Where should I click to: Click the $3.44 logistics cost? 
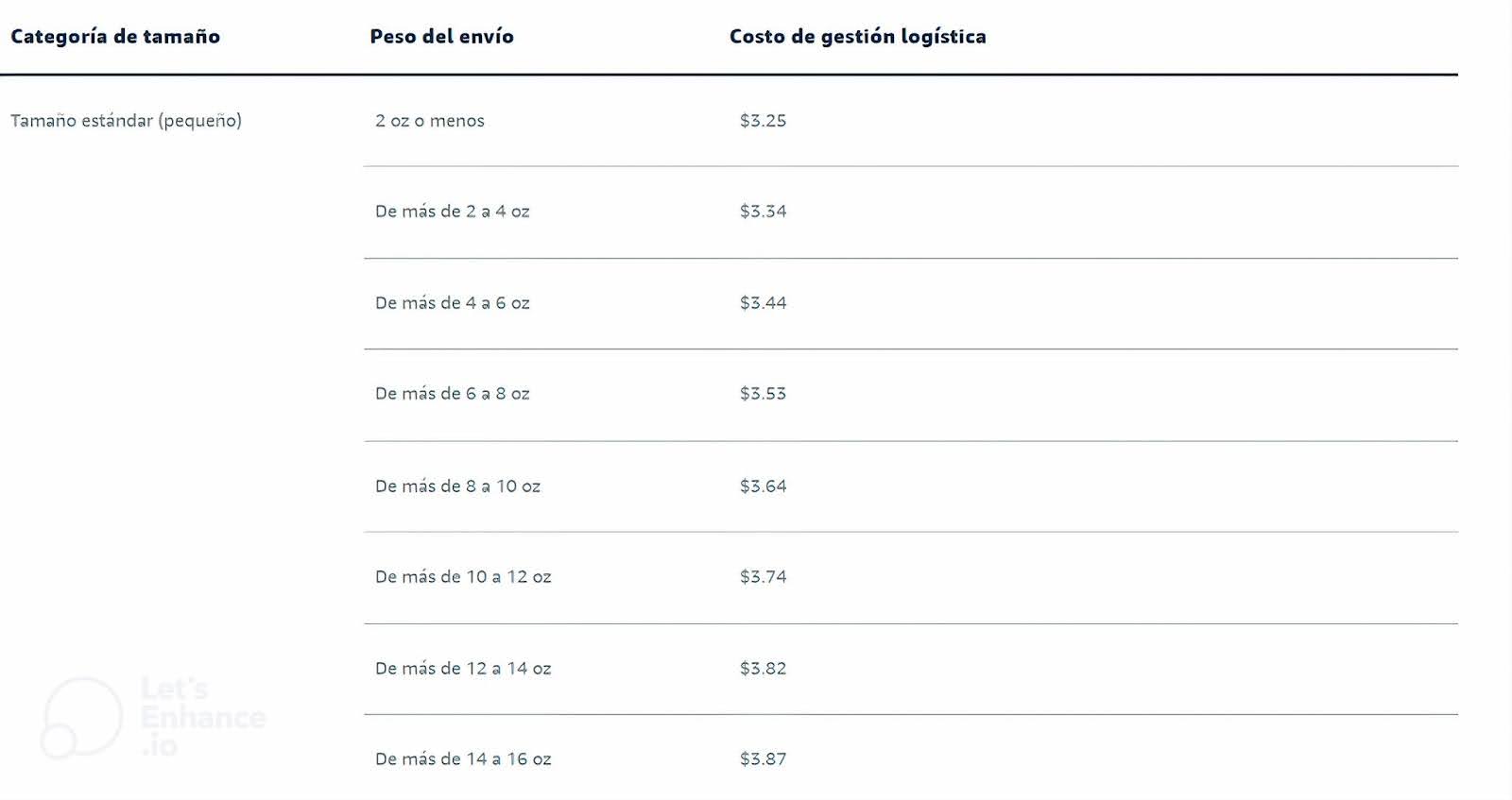pos(763,303)
